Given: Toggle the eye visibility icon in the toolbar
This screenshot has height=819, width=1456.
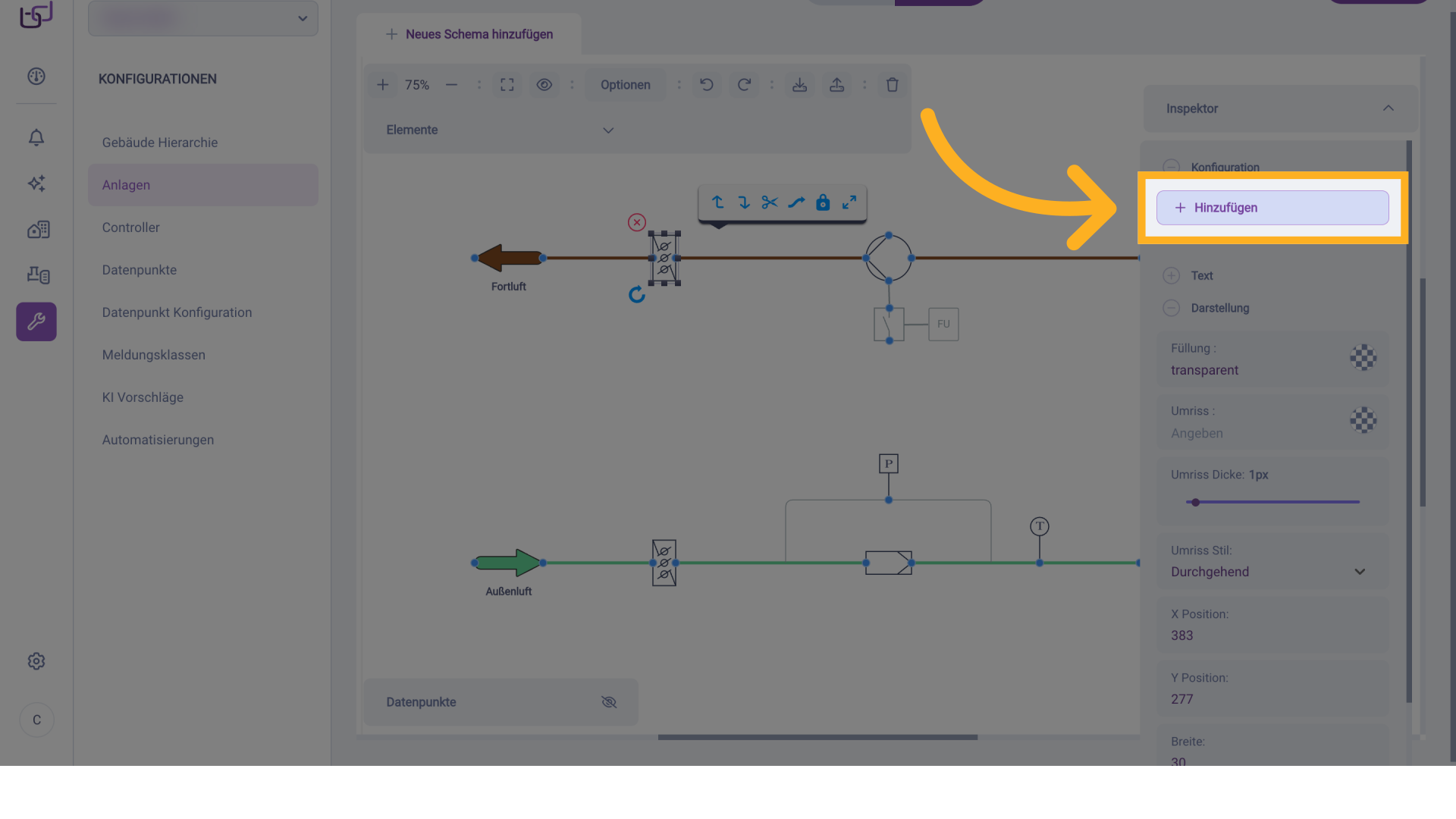Looking at the screenshot, I should point(544,85).
